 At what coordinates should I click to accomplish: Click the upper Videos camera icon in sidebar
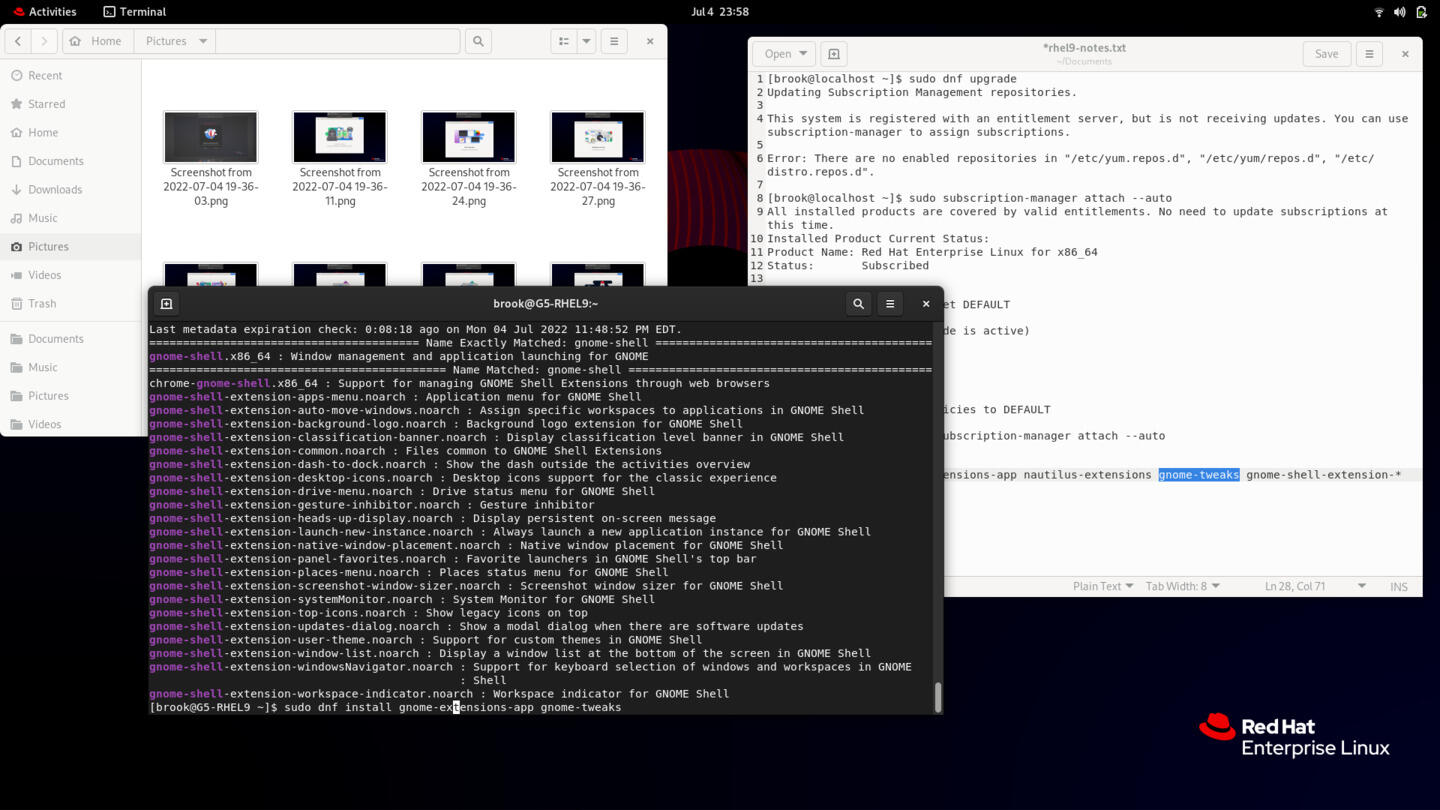tap(16, 275)
